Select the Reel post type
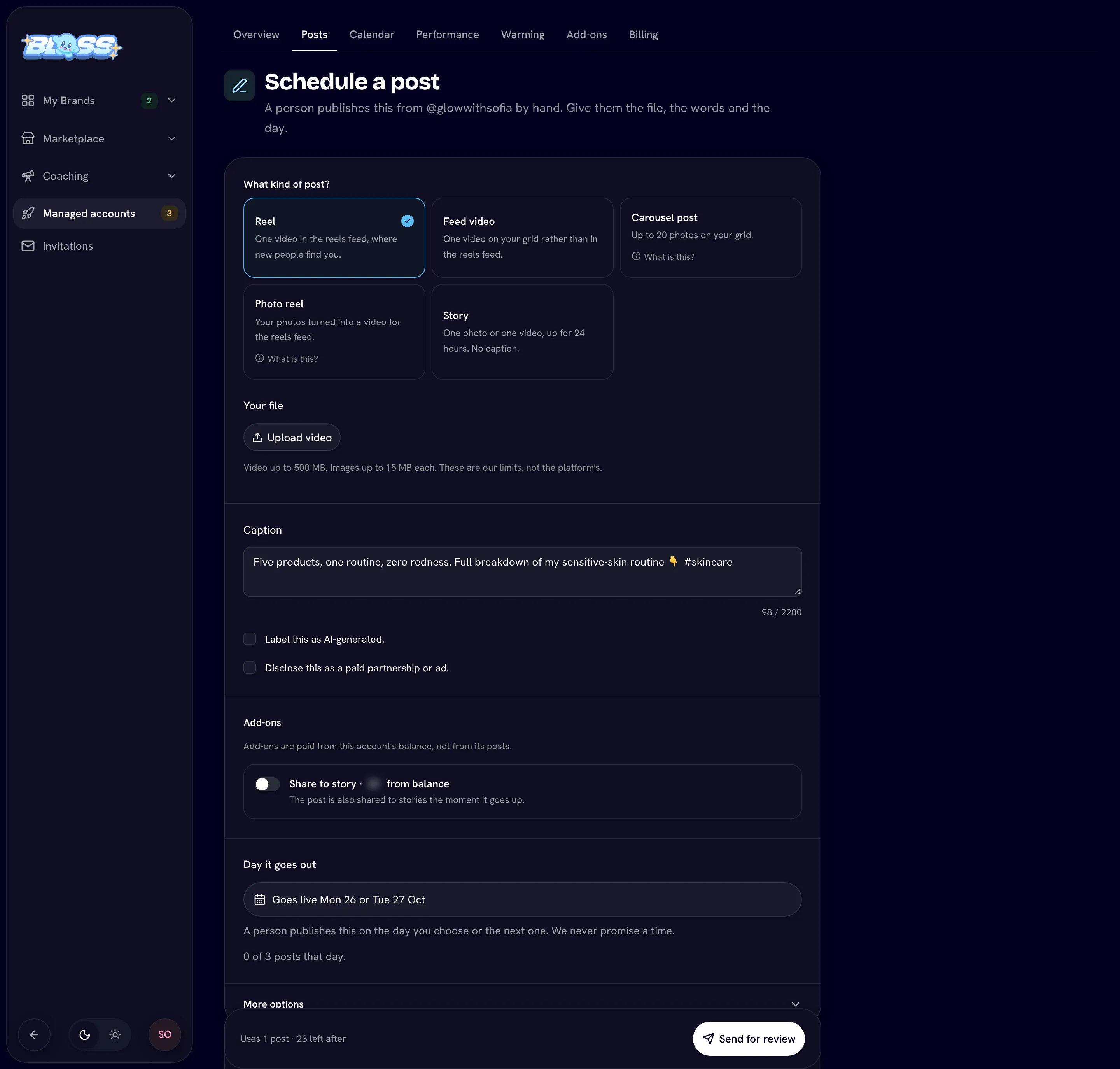 tap(334, 238)
